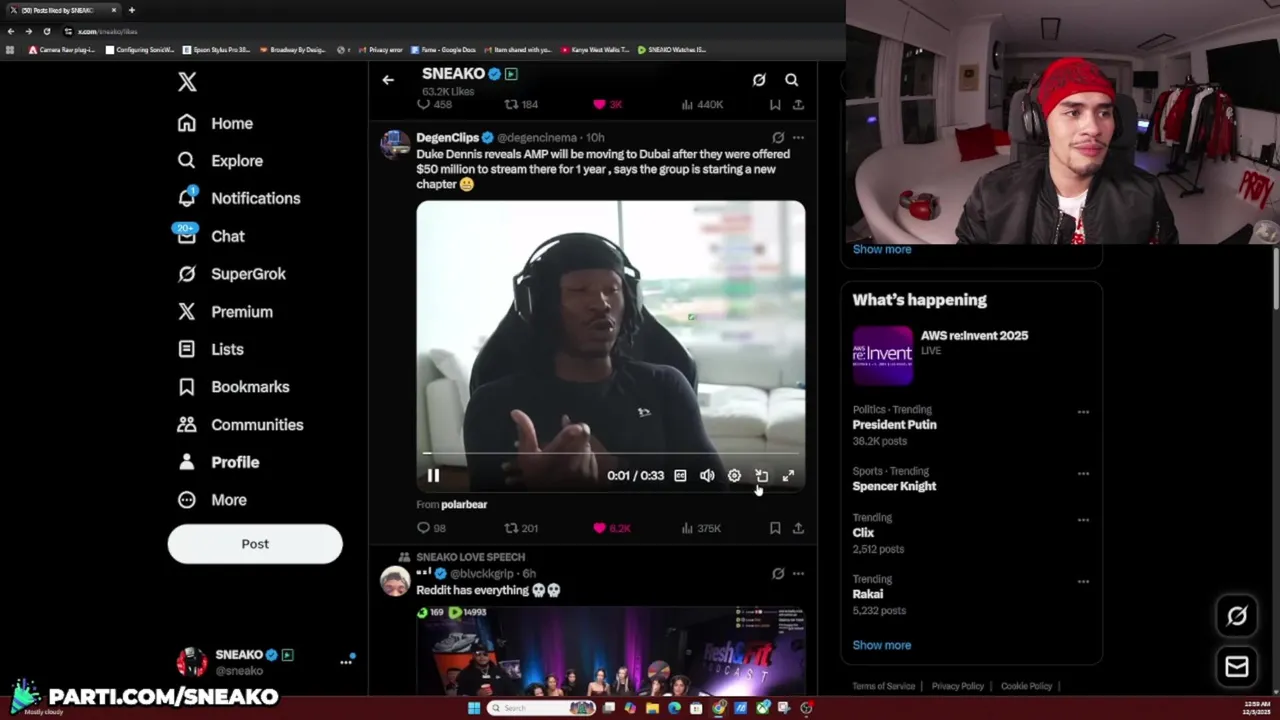1280x720 pixels.
Task: Open the three-dot menu on the DegenClips post
Action: tap(798, 137)
